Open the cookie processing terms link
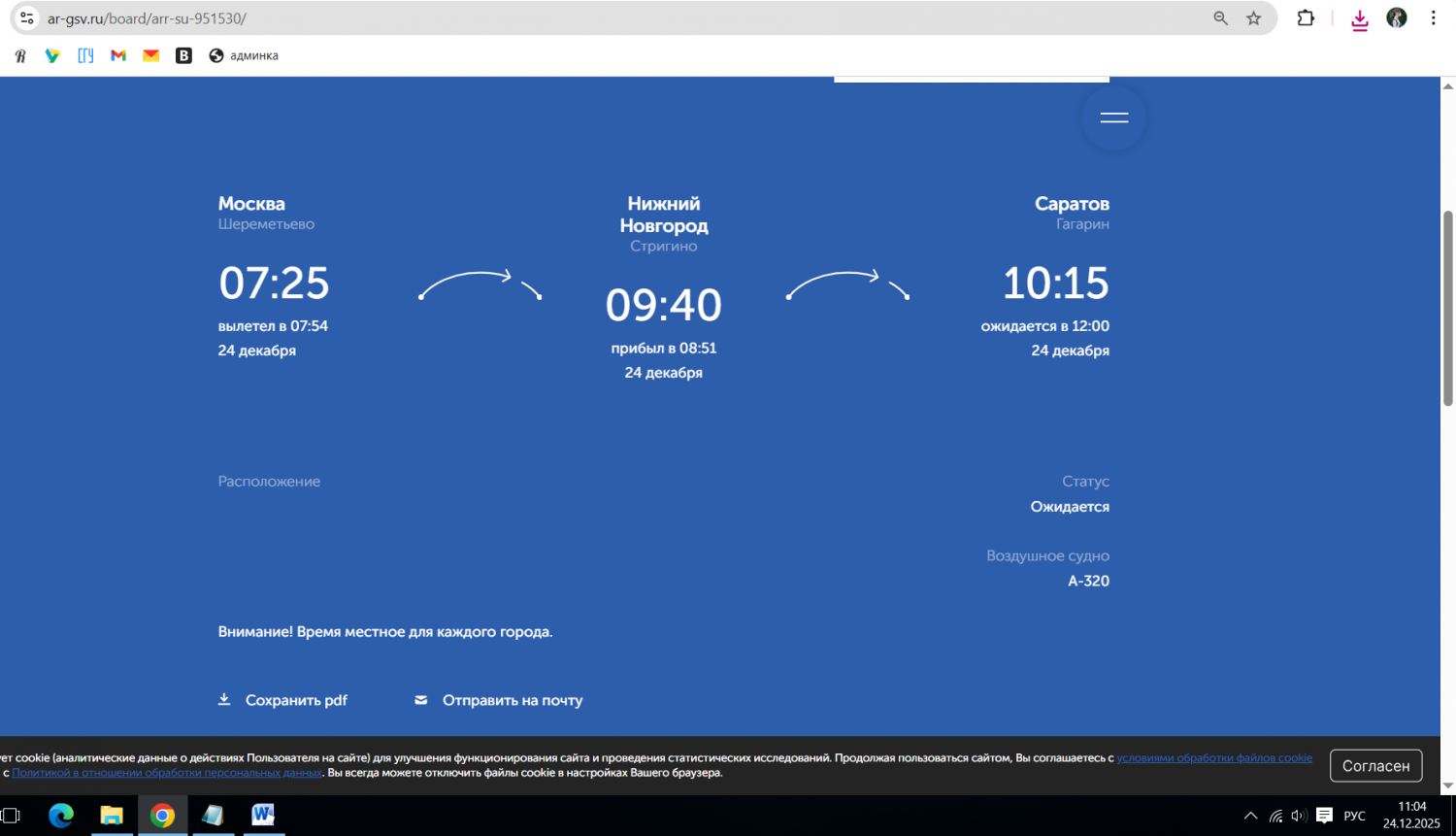Viewport: 1456px width, 836px height. [x=1213, y=758]
